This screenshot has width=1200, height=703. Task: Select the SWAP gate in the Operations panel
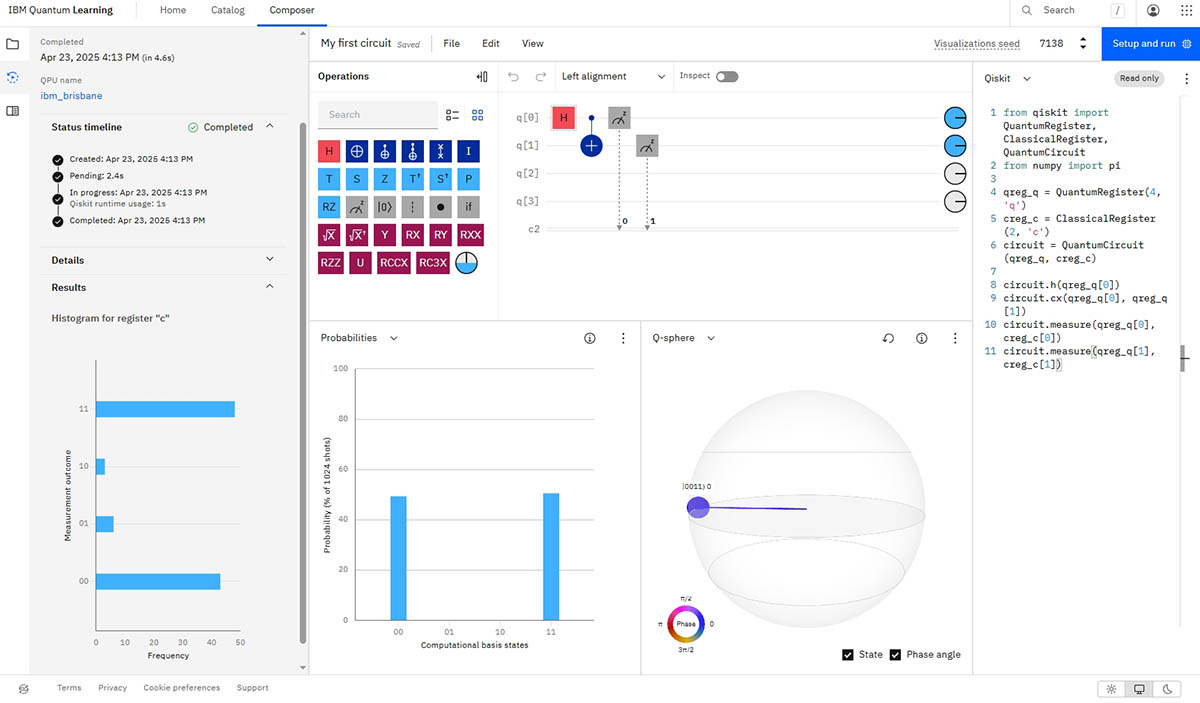point(438,151)
